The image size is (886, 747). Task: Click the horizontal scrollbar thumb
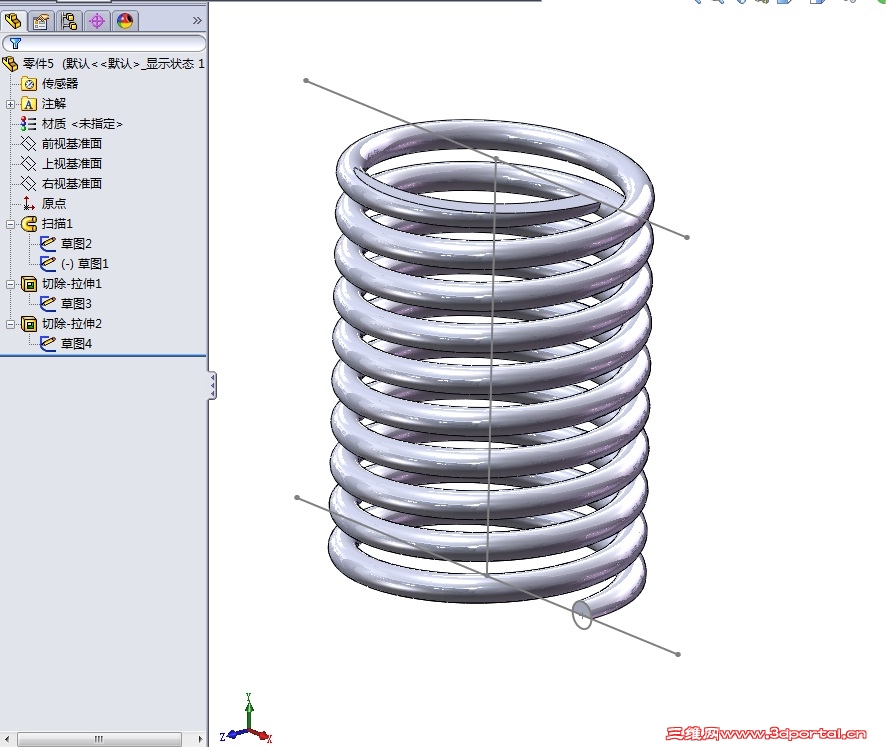99,739
